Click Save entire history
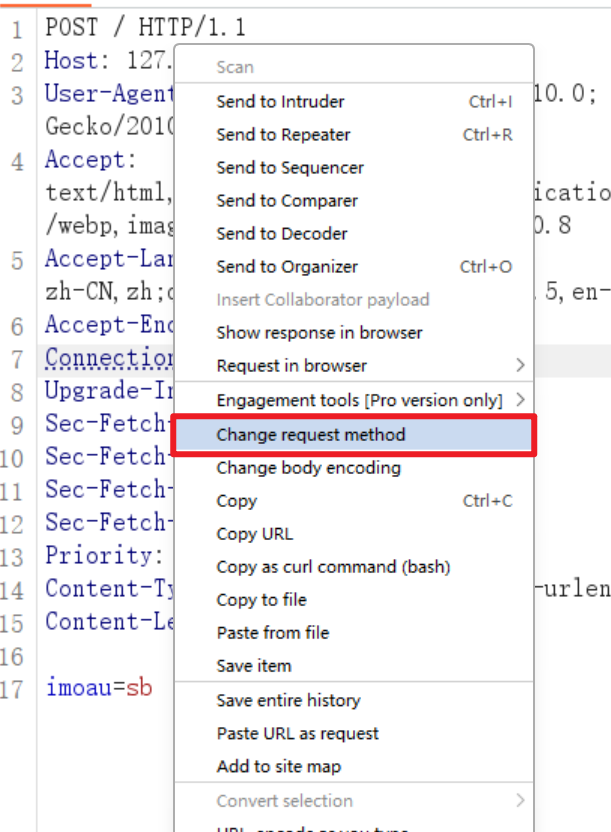611x832 pixels. [x=288, y=700]
